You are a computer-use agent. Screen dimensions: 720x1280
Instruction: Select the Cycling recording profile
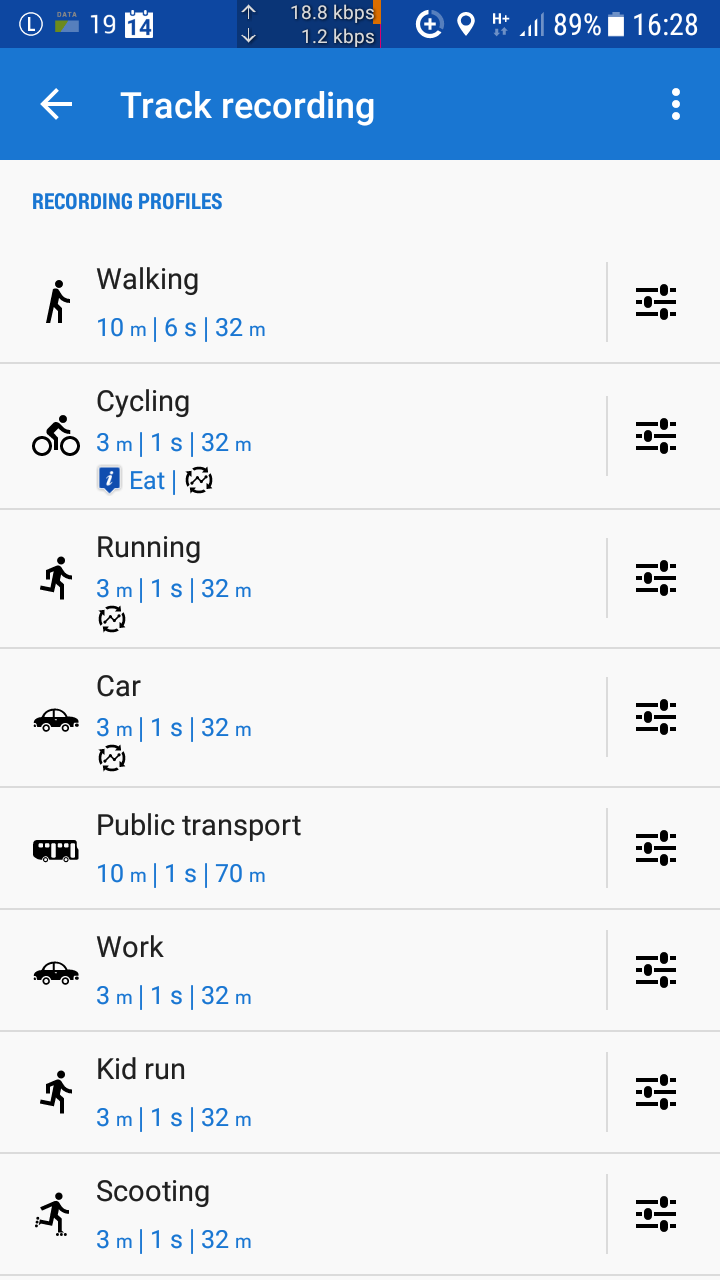click(300, 420)
